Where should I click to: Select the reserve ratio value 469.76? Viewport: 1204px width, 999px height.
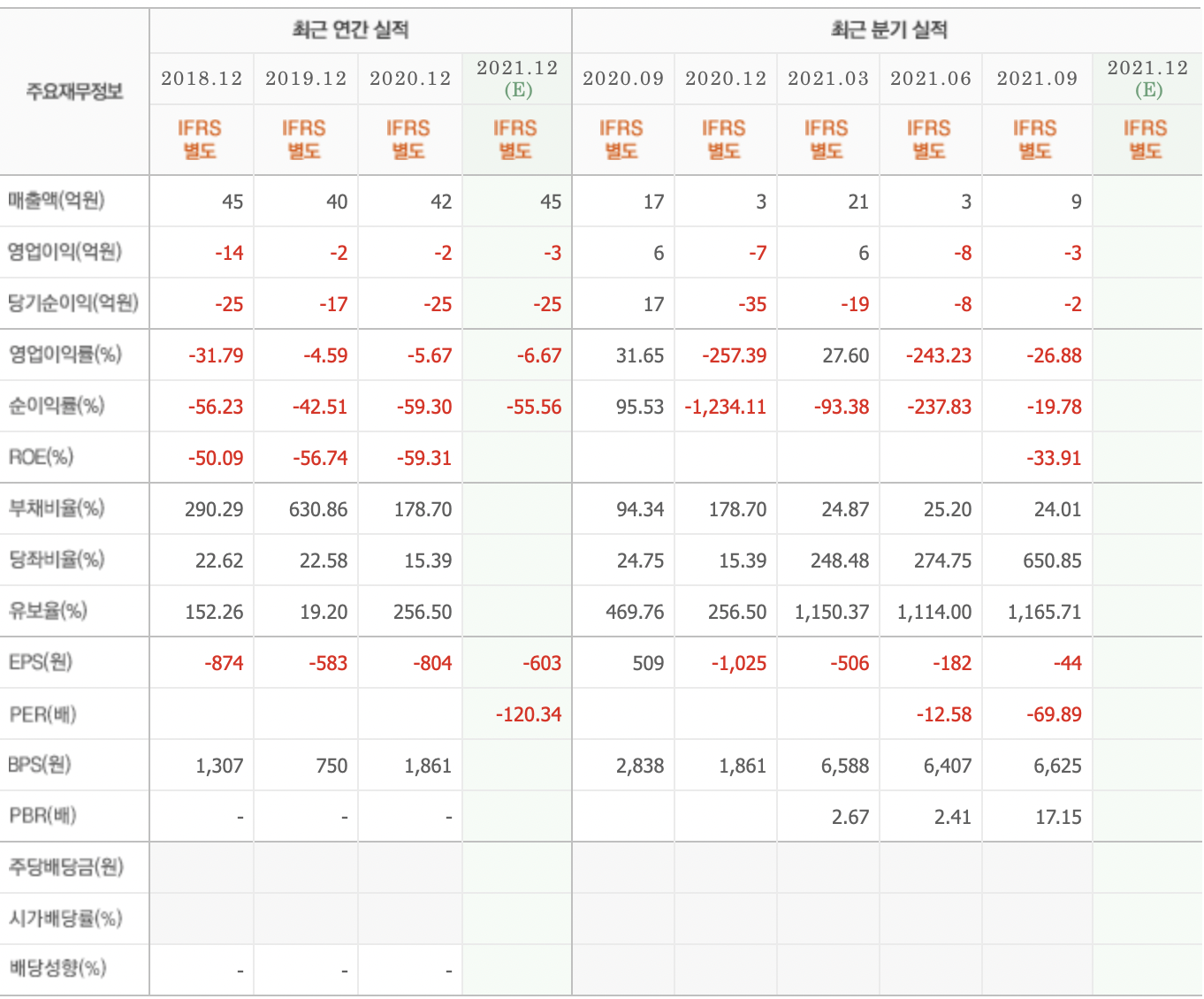tap(635, 612)
